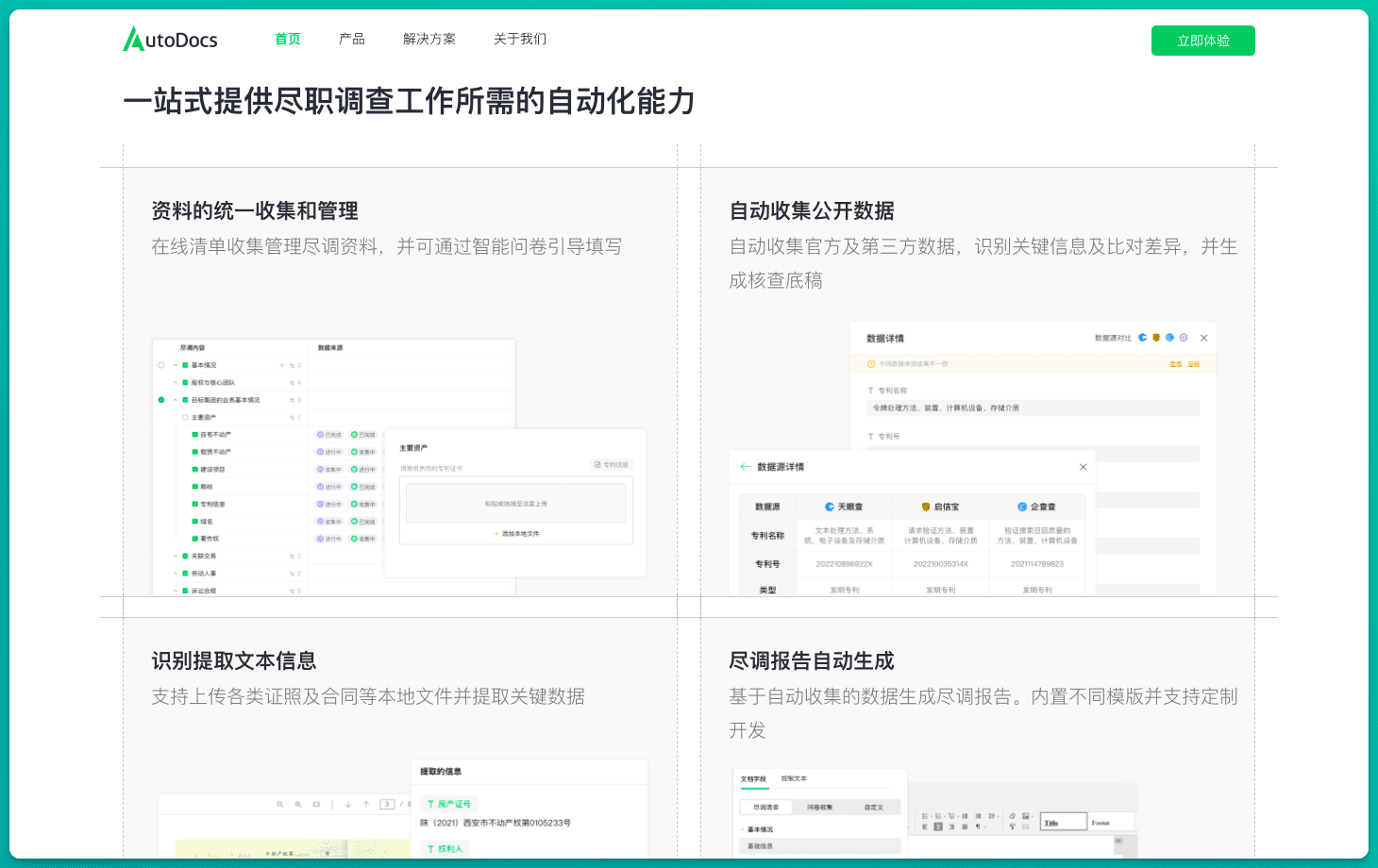Screen dimensions: 1378x868
Task: Click the next page down arrow
Action: click(348, 804)
